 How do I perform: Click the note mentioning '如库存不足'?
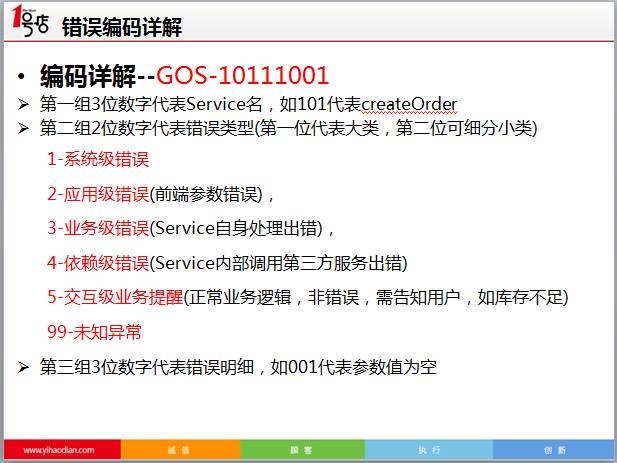pyautogui.click(x=376, y=297)
